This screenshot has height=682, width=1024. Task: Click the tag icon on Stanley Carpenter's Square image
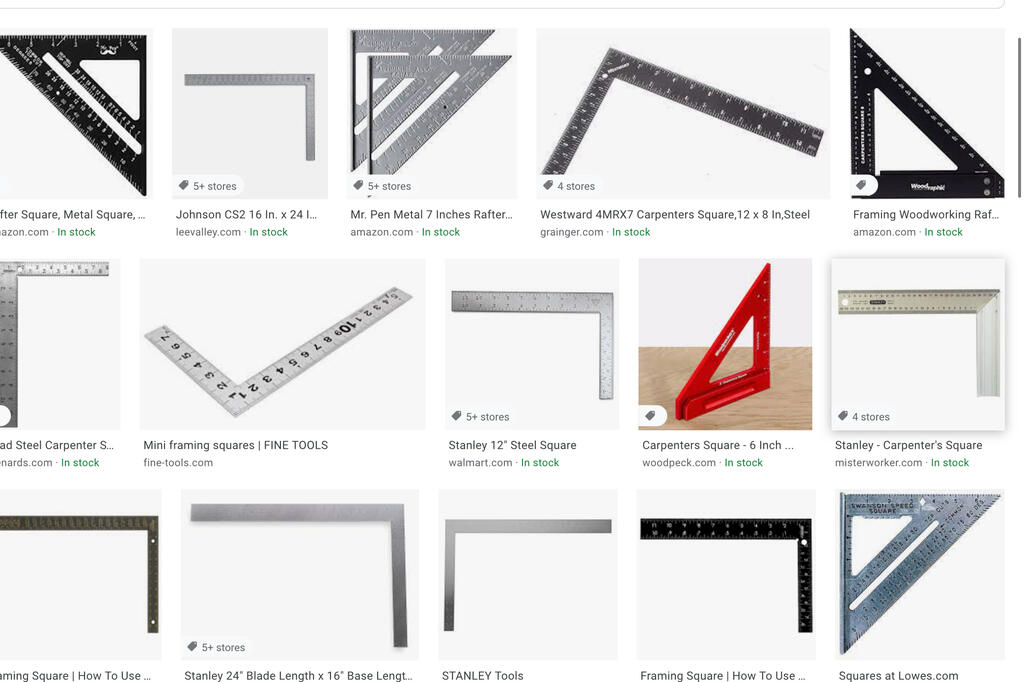click(843, 416)
